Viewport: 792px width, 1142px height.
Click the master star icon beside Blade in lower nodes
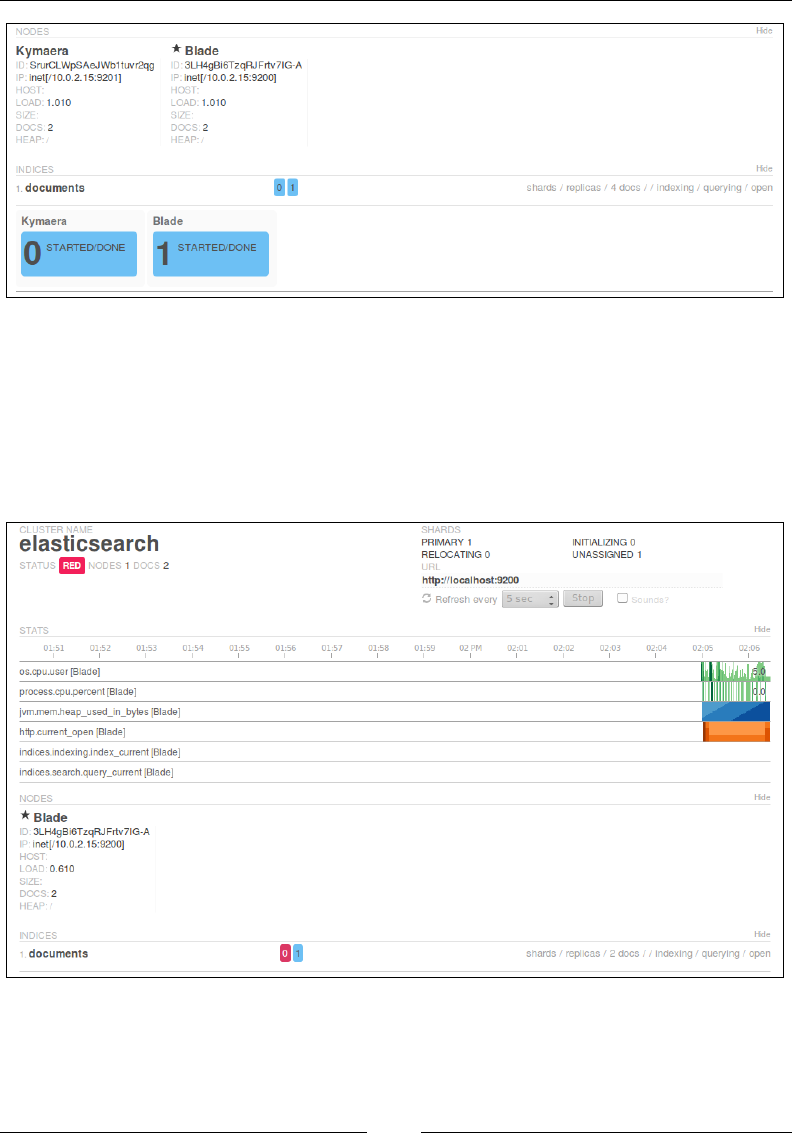[x=25, y=816]
